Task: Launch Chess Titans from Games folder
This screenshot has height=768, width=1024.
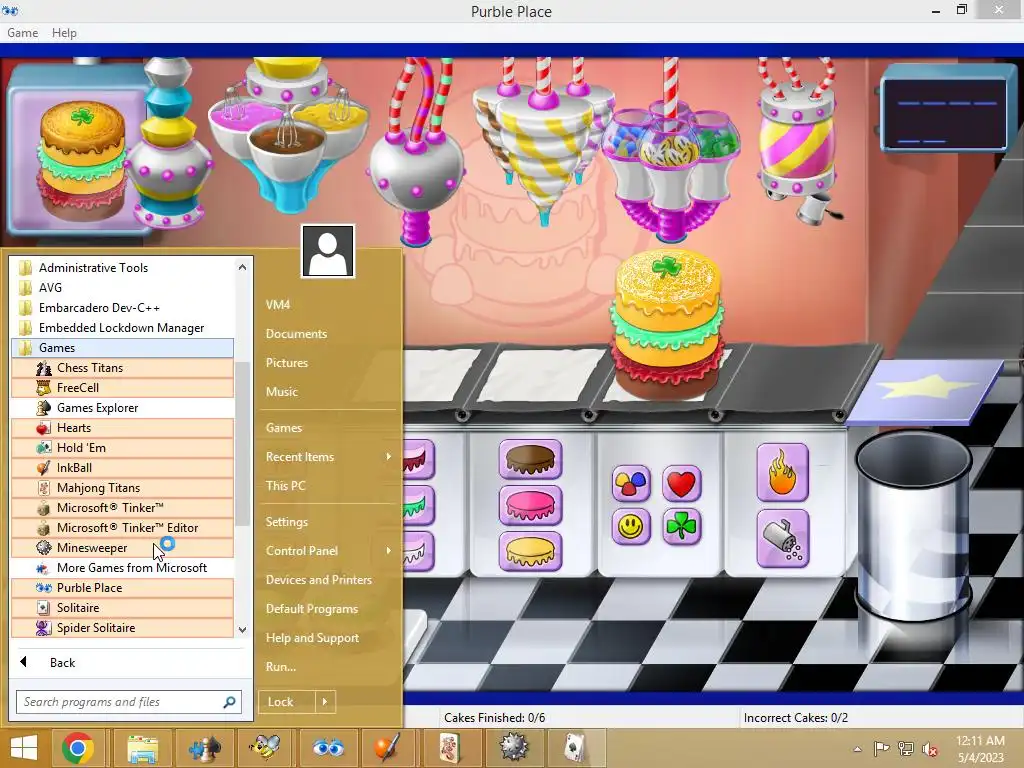Action: pyautogui.click(x=122, y=368)
